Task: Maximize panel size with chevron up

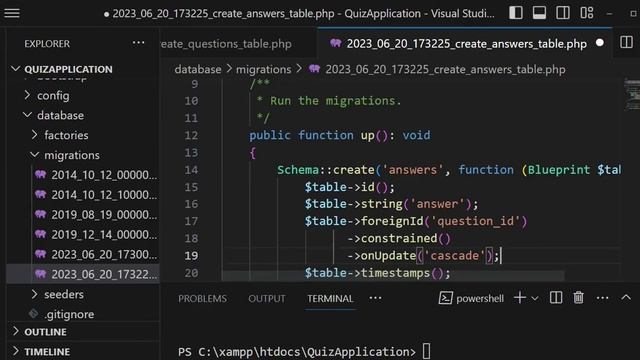Action: pyautogui.click(x=626, y=298)
